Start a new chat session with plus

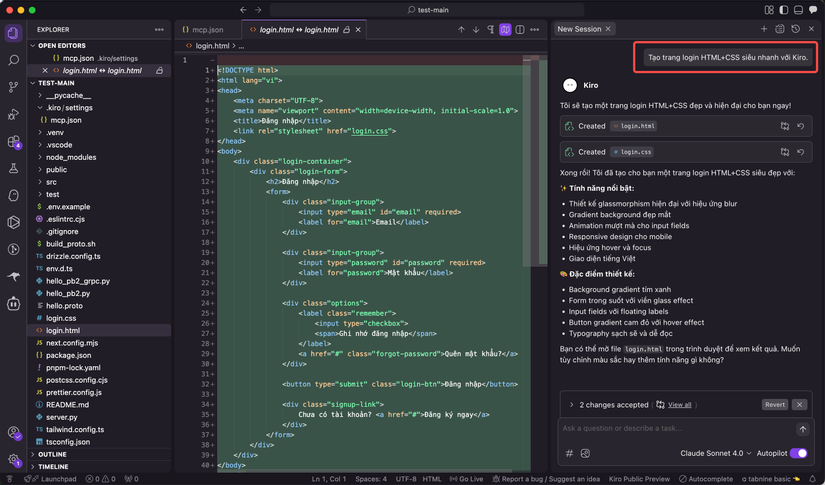tap(764, 29)
